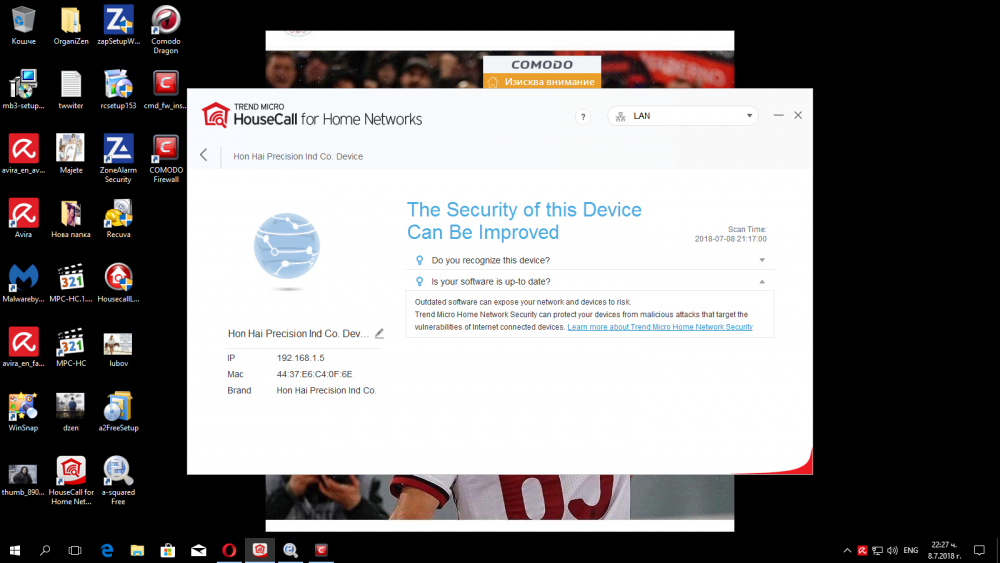Open the rcsetup153 installer icon
Viewport: 1000px width, 563px height.
pos(119,89)
